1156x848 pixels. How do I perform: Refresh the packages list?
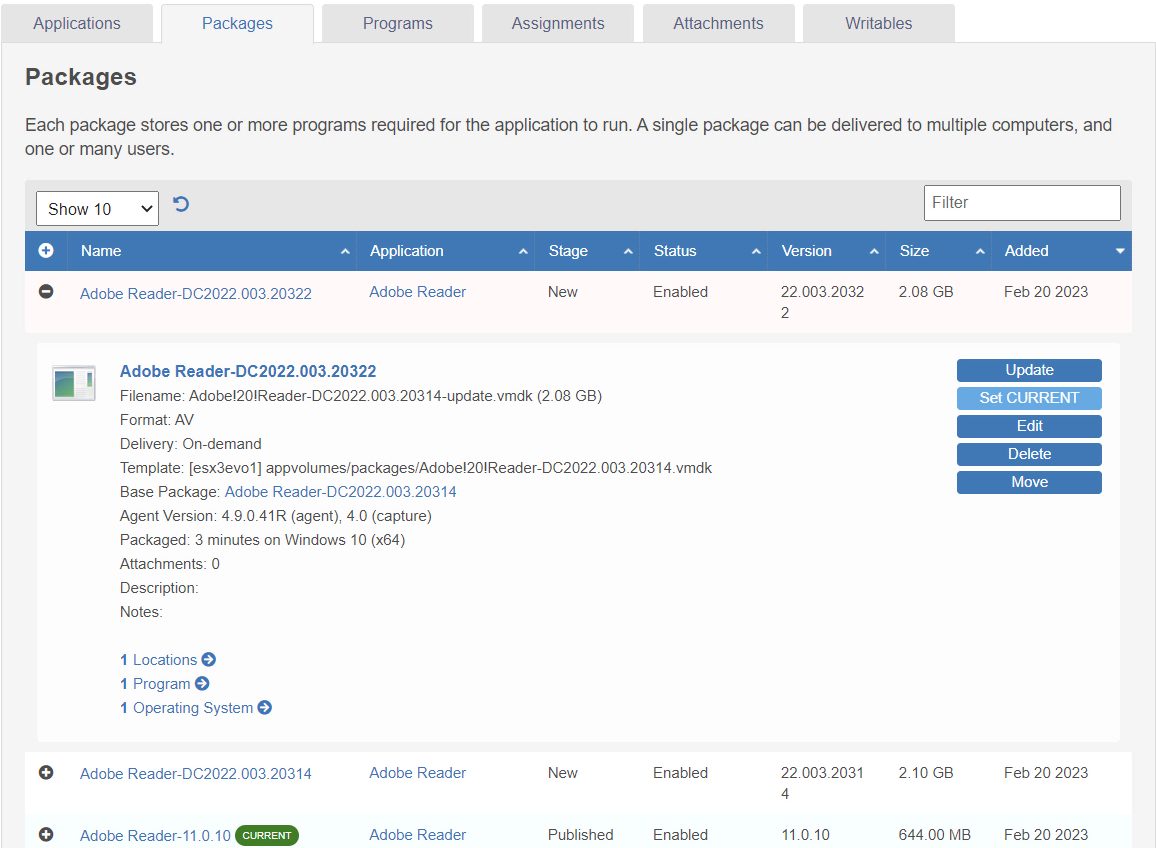point(180,203)
